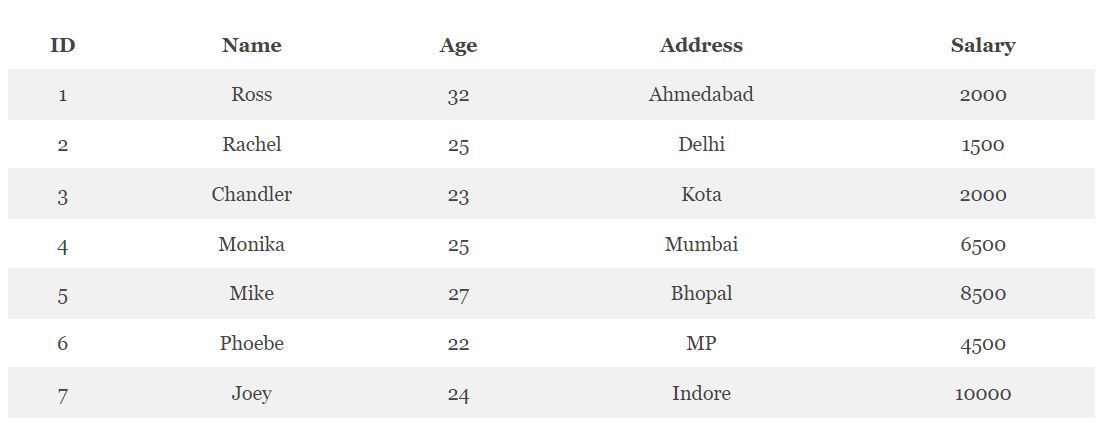Click the Monika name cell
This screenshot has width=1105, height=429.
[252, 244]
